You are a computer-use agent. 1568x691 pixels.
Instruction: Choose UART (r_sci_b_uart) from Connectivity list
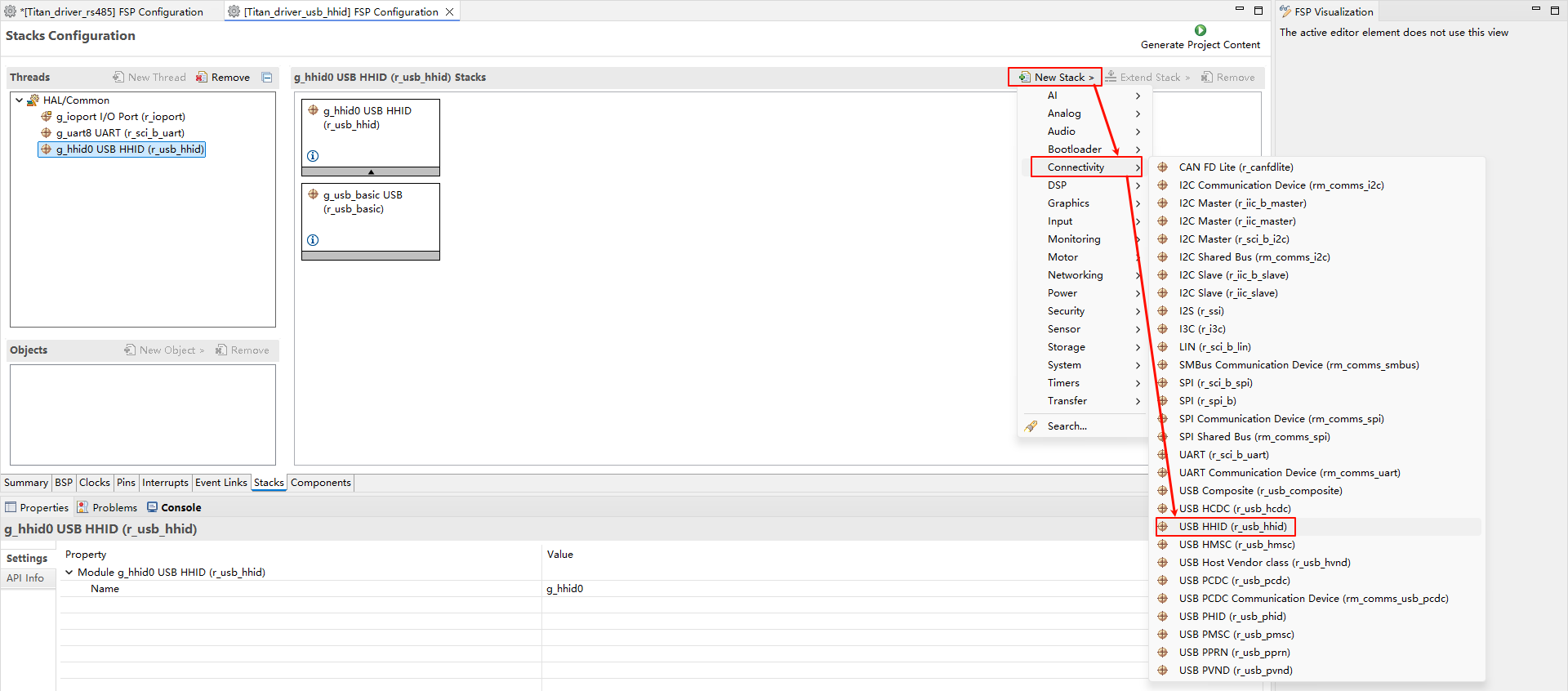[1223, 455]
